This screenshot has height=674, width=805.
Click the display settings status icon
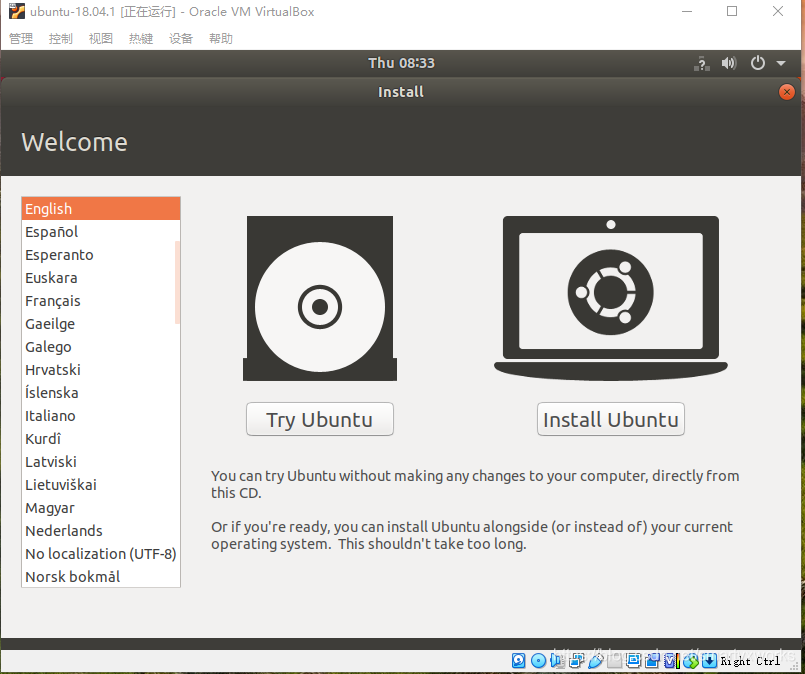point(634,660)
